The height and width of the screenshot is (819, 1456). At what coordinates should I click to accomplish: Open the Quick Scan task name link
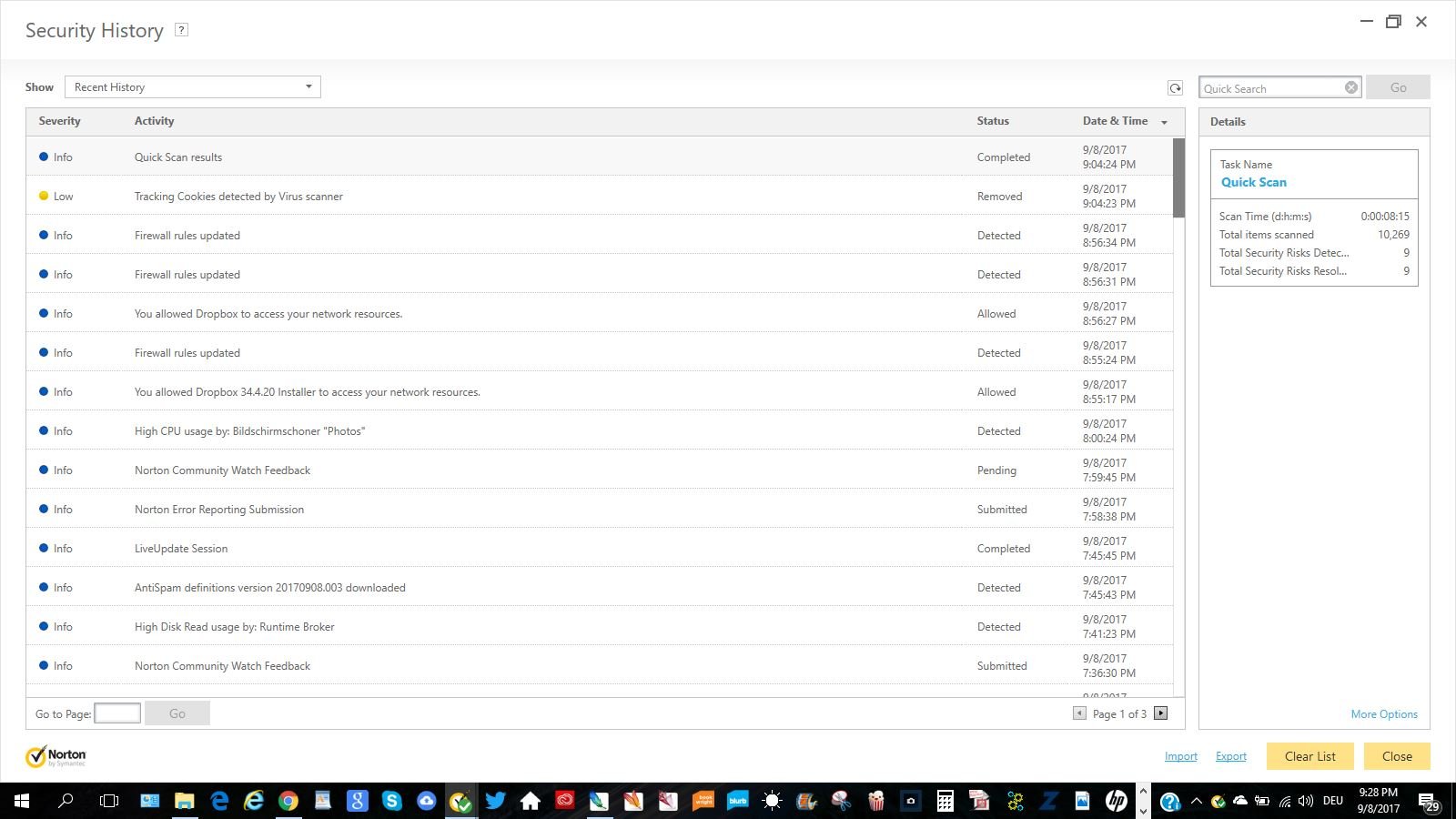[1254, 182]
